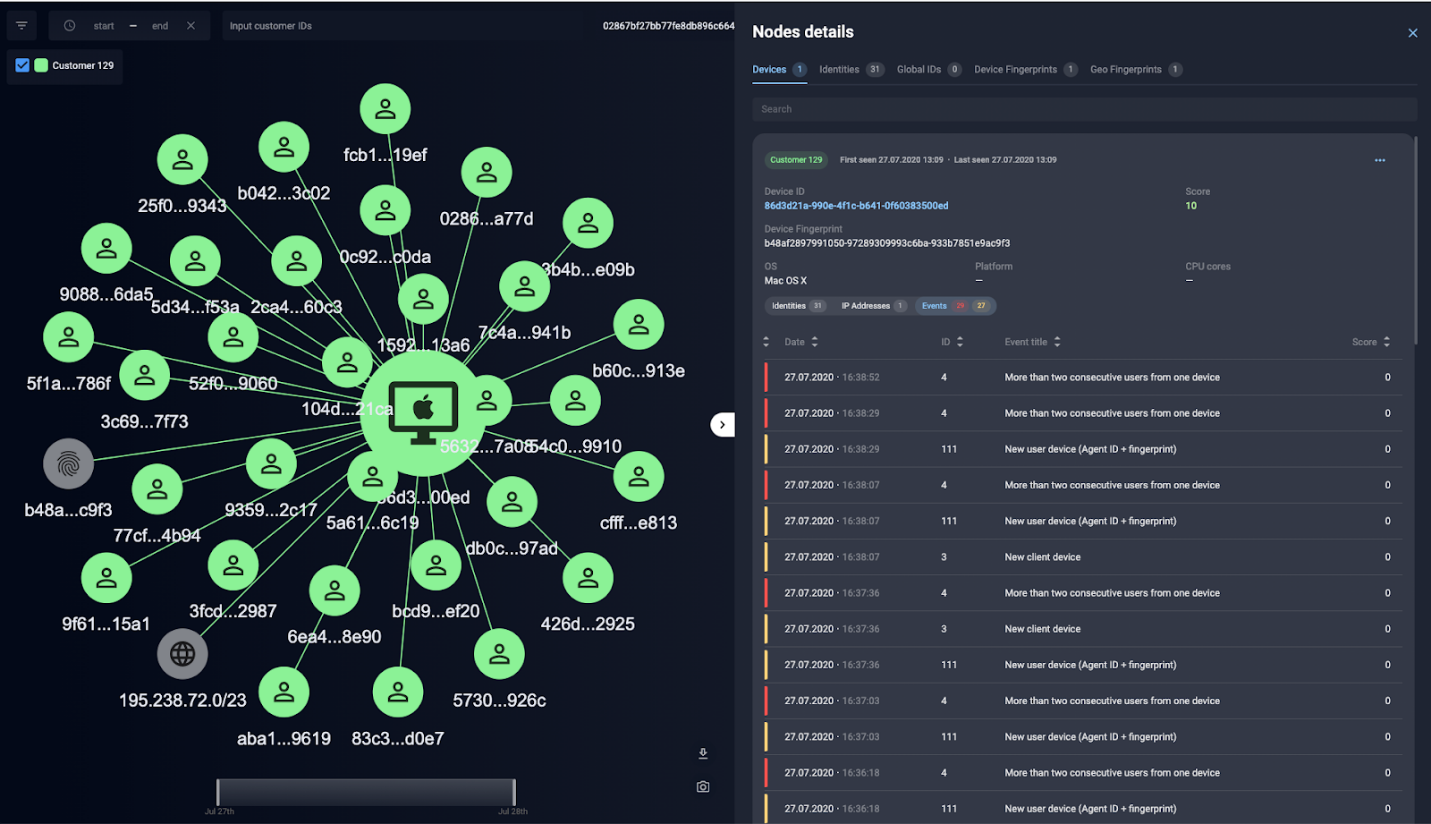This screenshot has height=824, width=1431.
Task: Open the three-dot menu on the device card
Action: [x=1380, y=160]
